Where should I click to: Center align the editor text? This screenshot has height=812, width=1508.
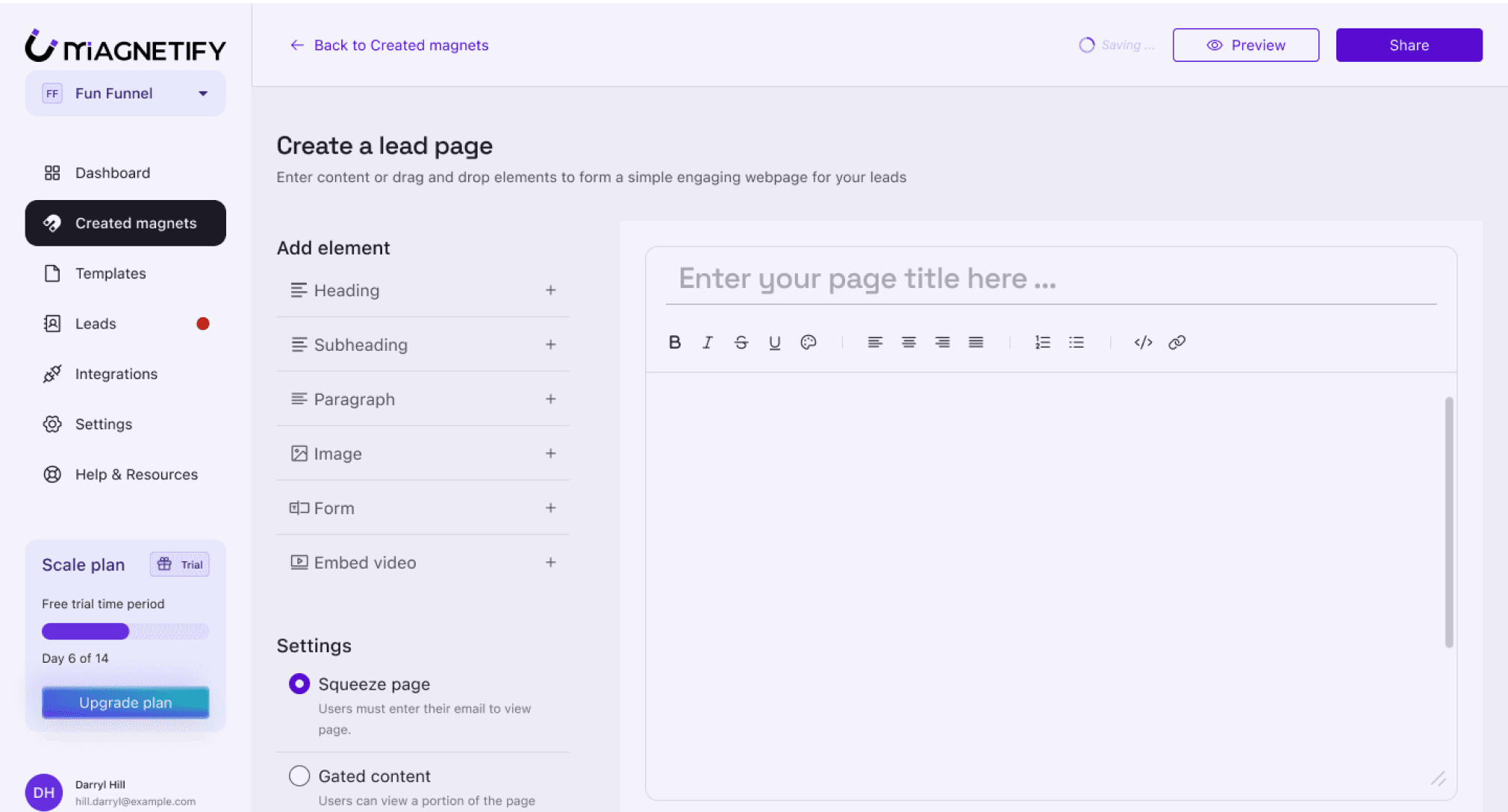coord(909,342)
